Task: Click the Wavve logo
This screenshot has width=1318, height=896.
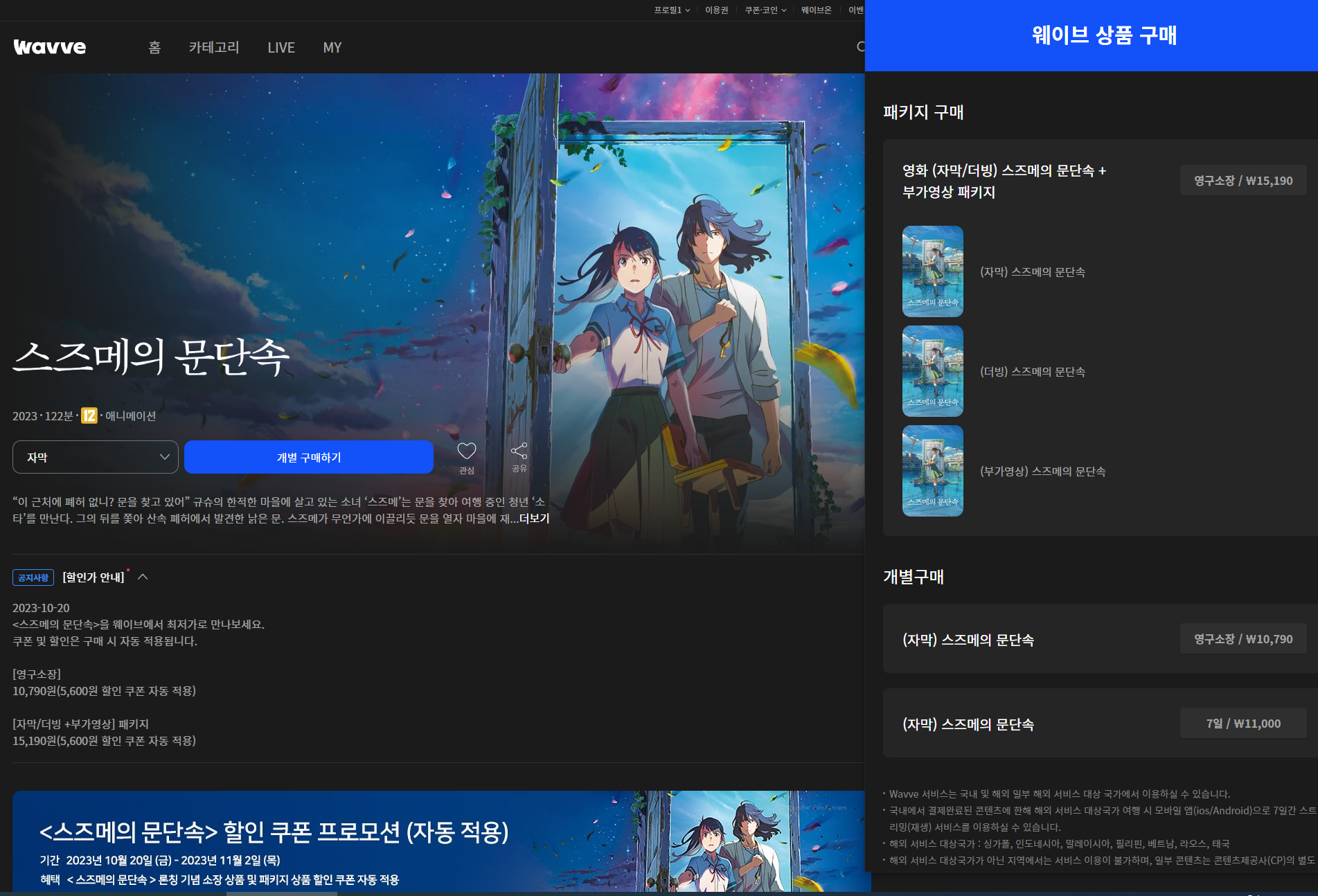Action: pos(49,47)
